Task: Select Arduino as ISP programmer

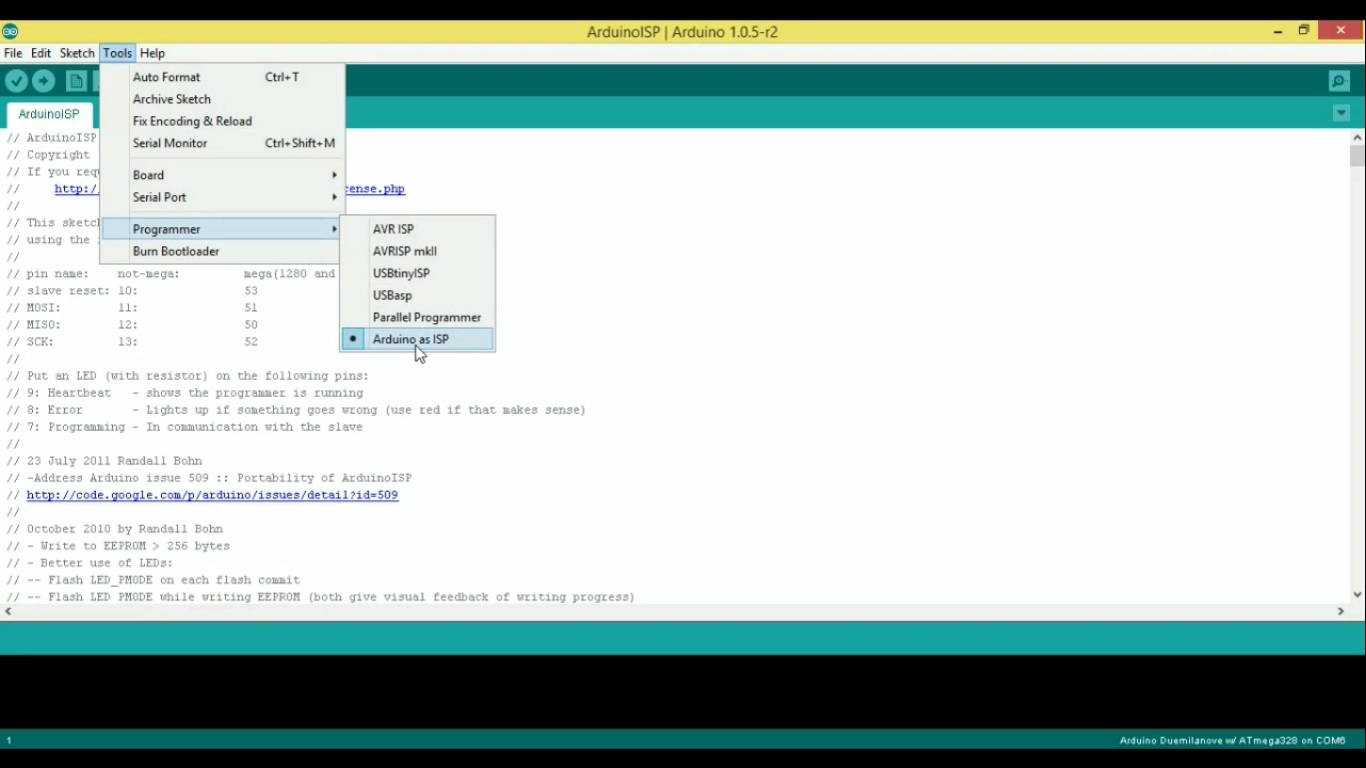Action: [x=412, y=339]
